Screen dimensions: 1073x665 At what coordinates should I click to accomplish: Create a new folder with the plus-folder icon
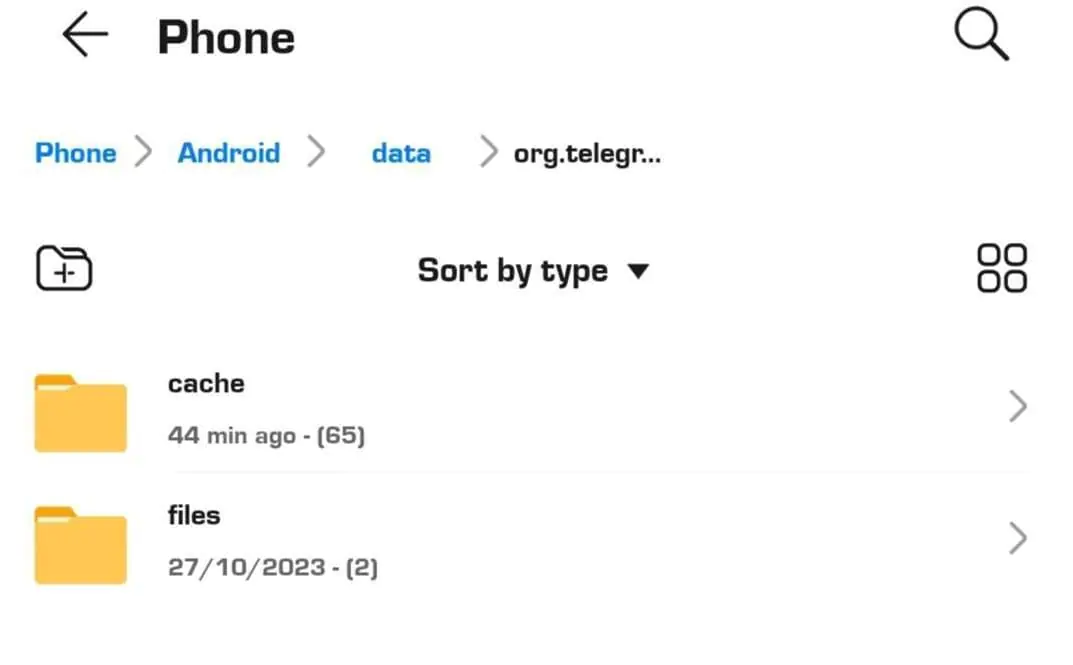click(x=64, y=268)
